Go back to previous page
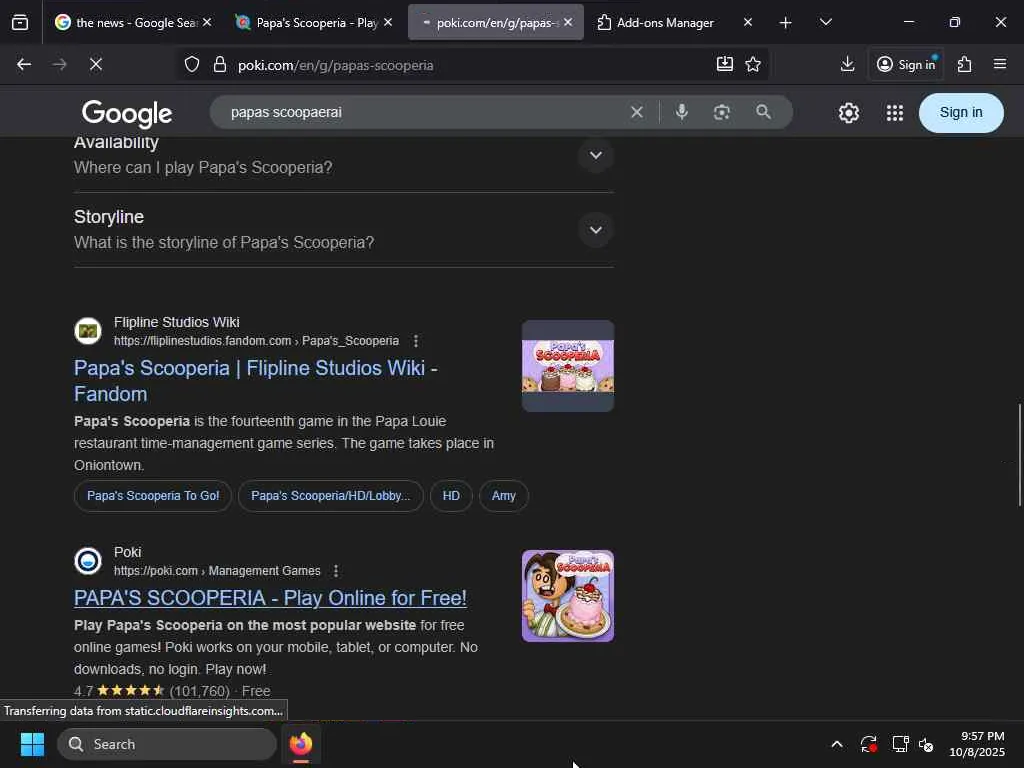1024x768 pixels. pos(24,64)
